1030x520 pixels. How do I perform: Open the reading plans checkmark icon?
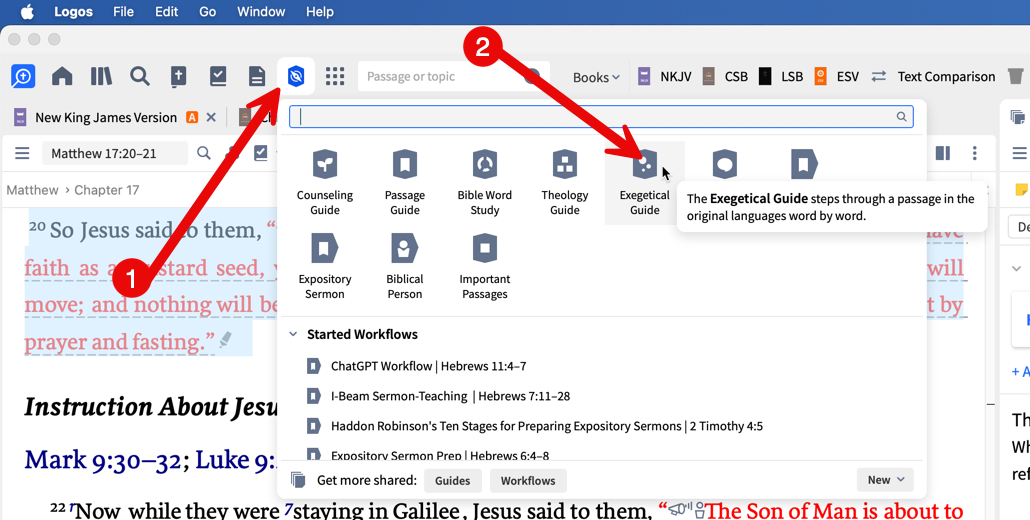(217, 77)
